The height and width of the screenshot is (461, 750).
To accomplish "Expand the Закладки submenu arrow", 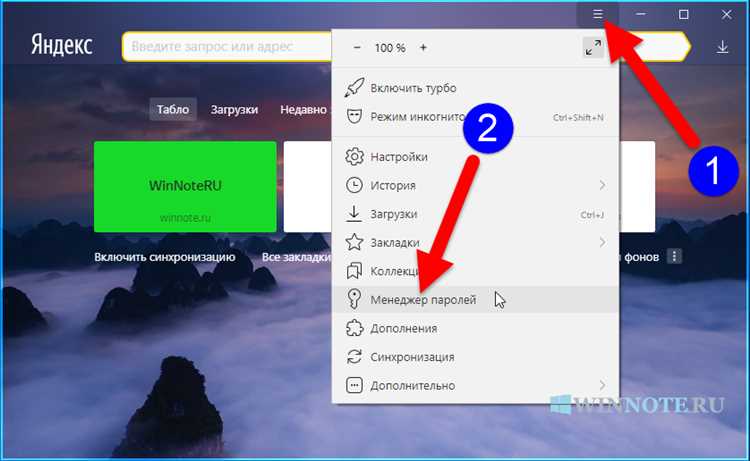I will point(602,242).
